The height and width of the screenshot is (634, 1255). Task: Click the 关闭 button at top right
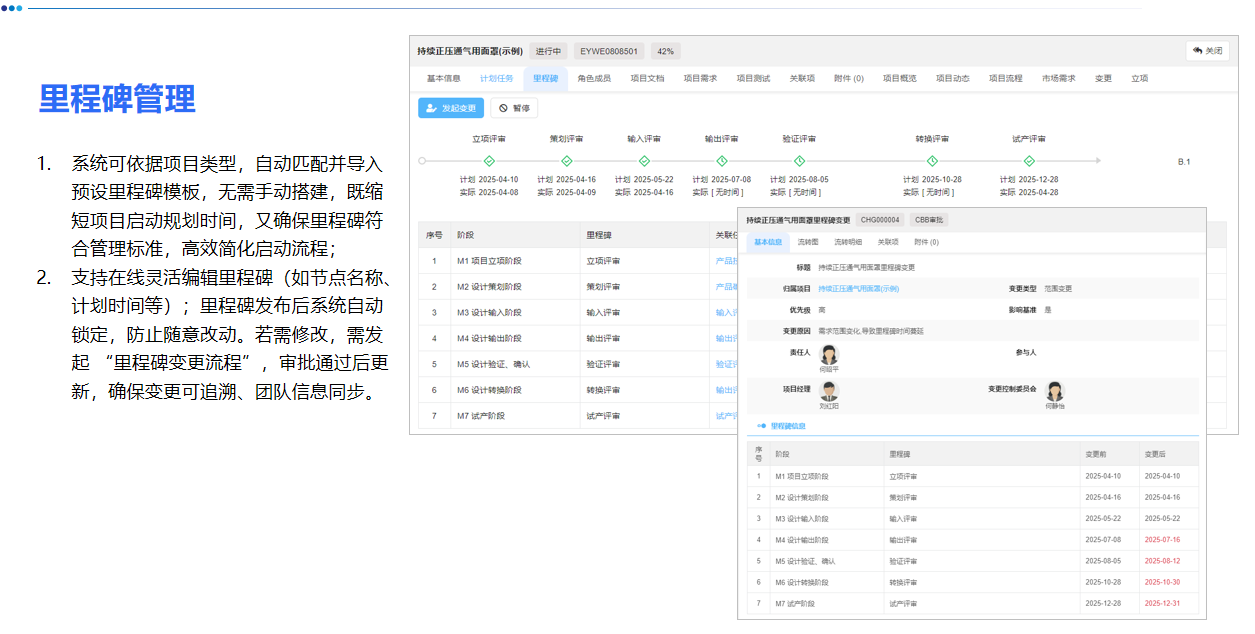[1207, 51]
